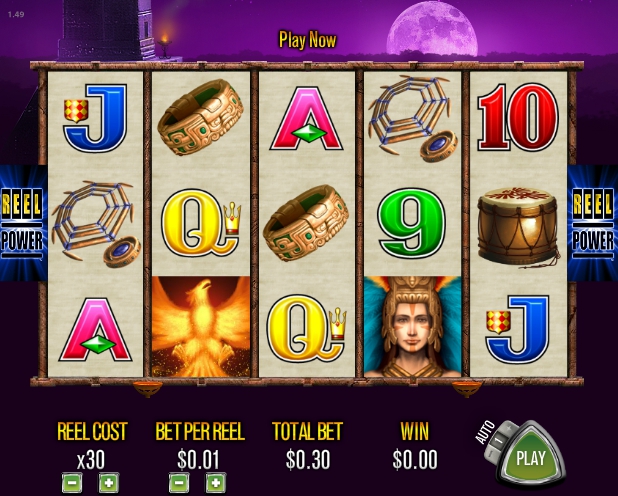Click the pink A on reel three
Image resolution: width=618 pixels, height=496 pixels.
click(306, 118)
